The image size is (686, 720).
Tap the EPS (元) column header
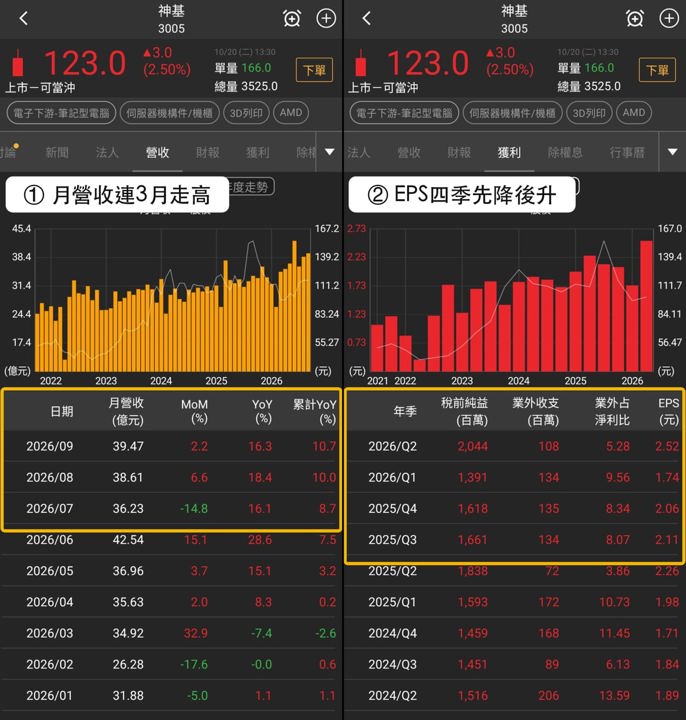click(x=669, y=411)
